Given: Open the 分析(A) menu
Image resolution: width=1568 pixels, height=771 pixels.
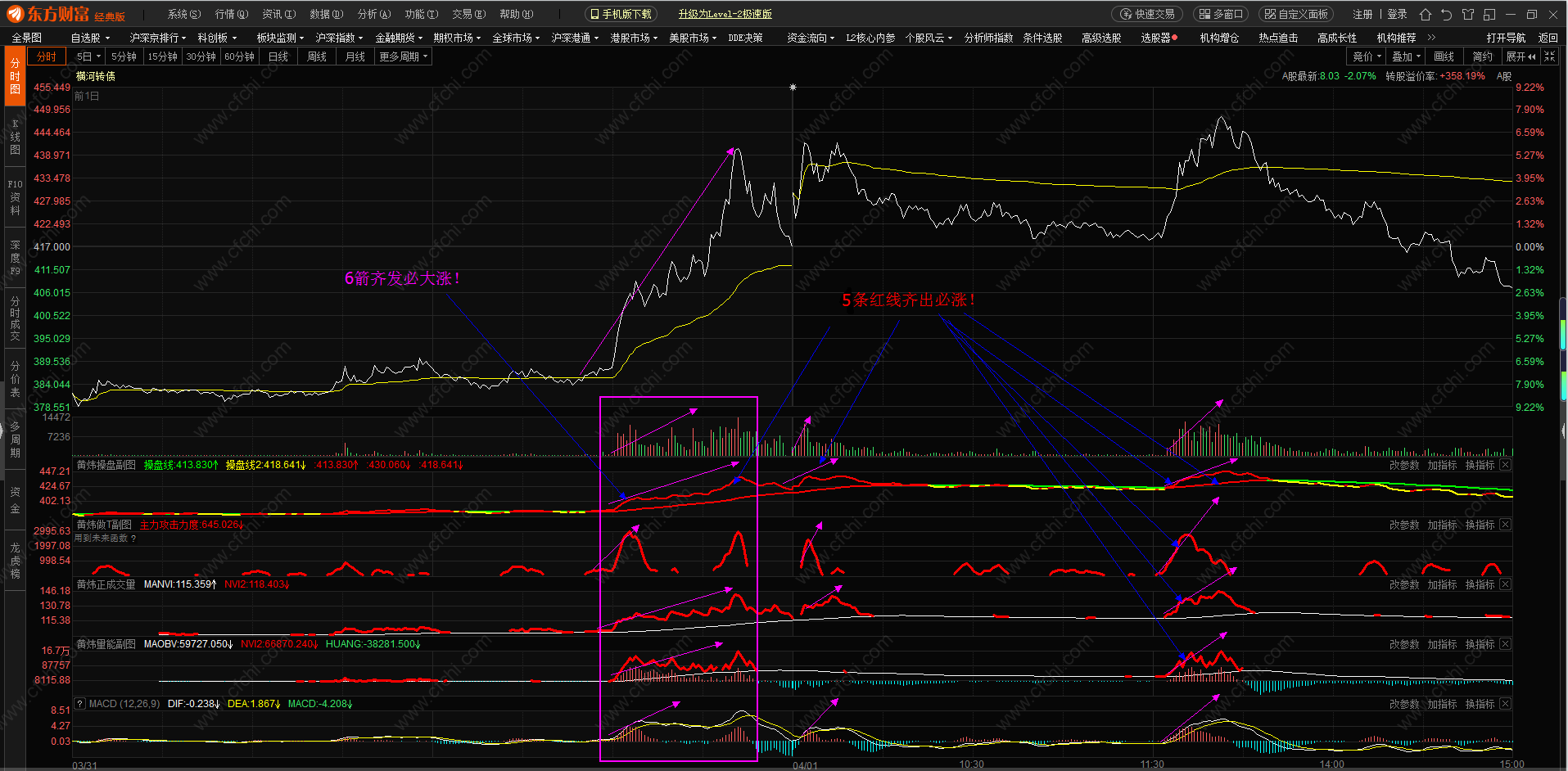Looking at the screenshot, I should [x=373, y=14].
